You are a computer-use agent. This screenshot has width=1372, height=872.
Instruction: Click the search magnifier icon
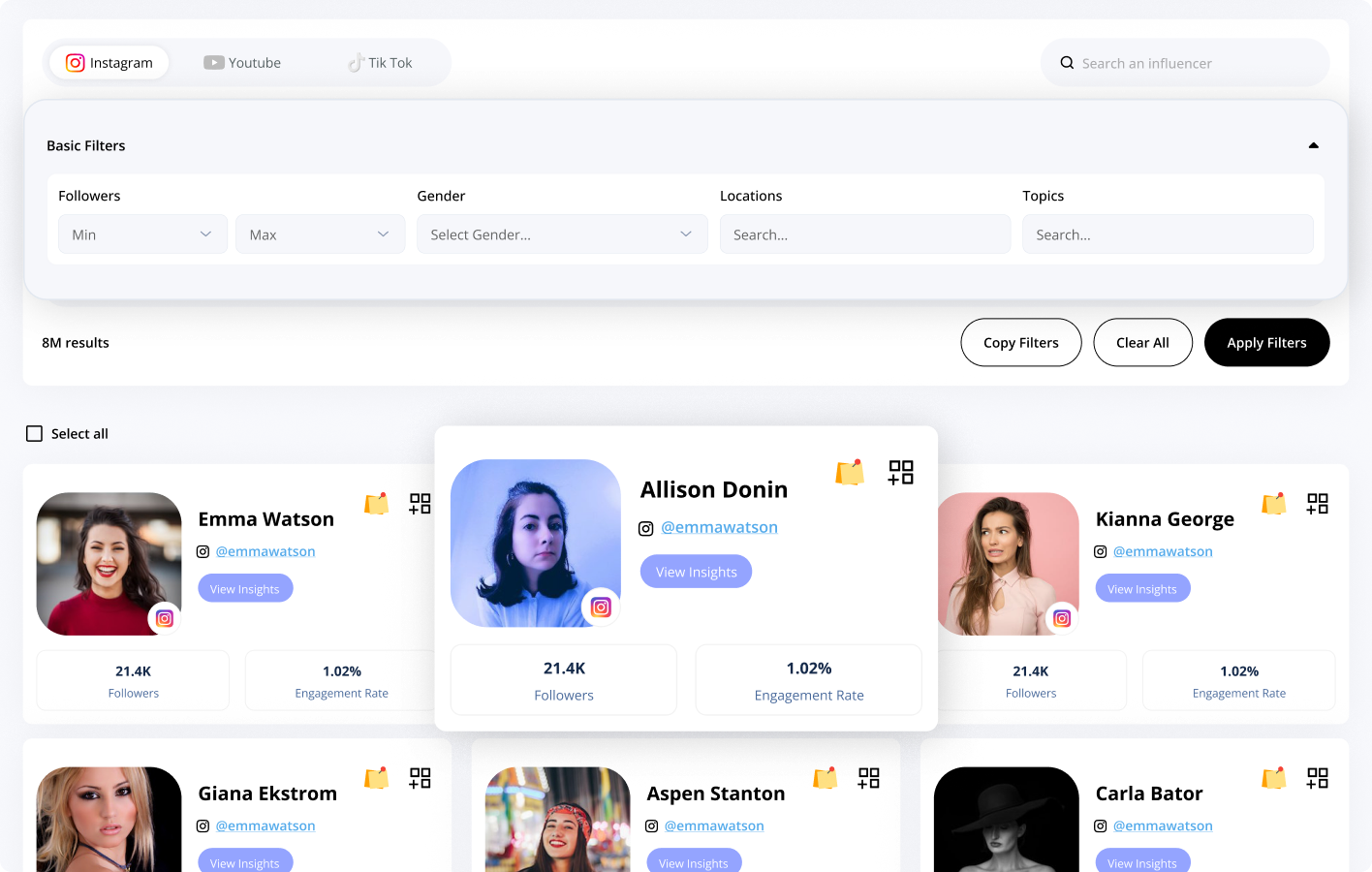click(1067, 63)
